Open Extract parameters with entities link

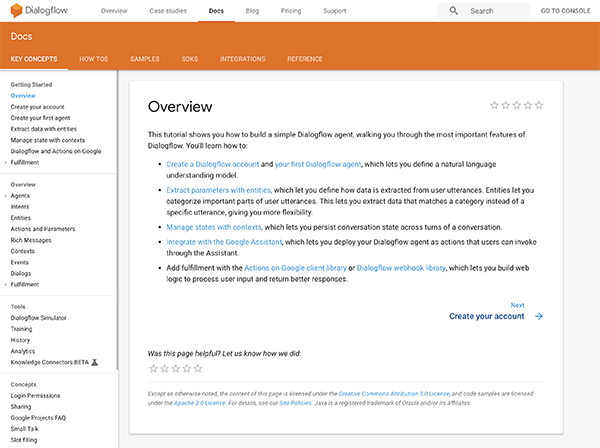[x=218, y=190]
